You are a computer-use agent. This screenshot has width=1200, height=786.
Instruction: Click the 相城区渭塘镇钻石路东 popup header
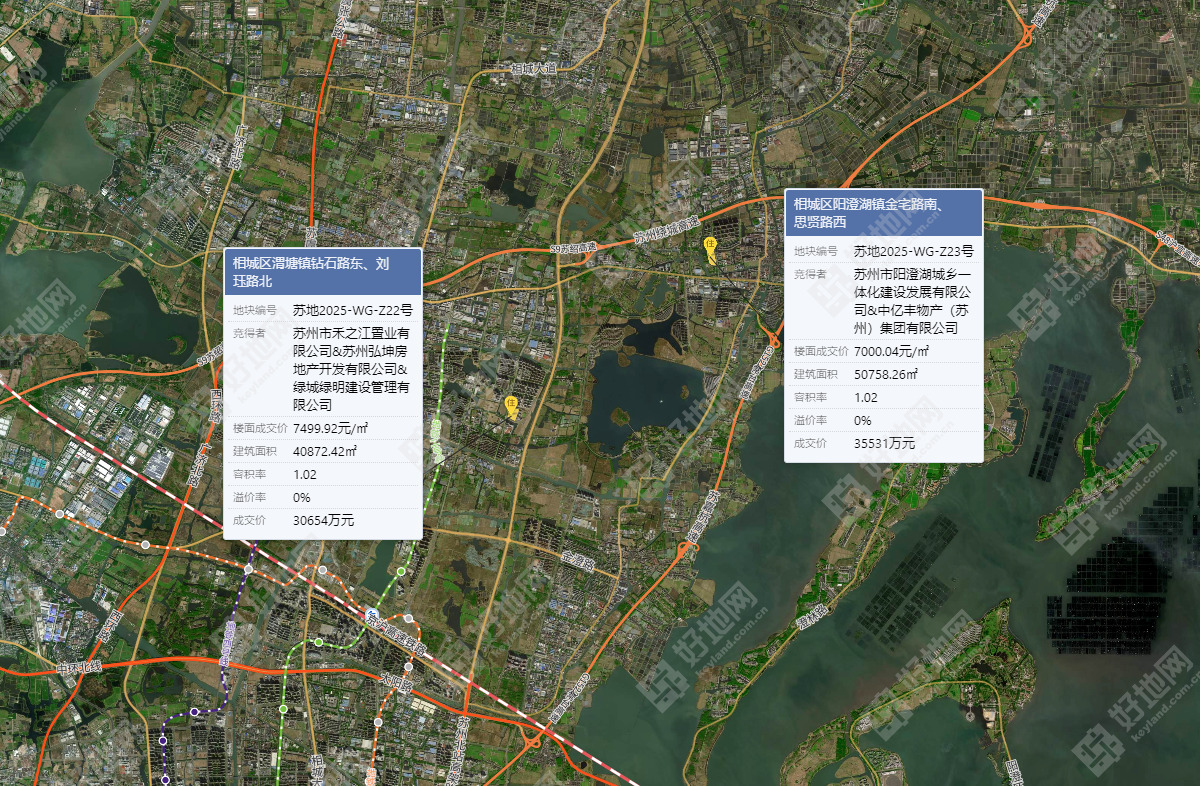coord(322,272)
